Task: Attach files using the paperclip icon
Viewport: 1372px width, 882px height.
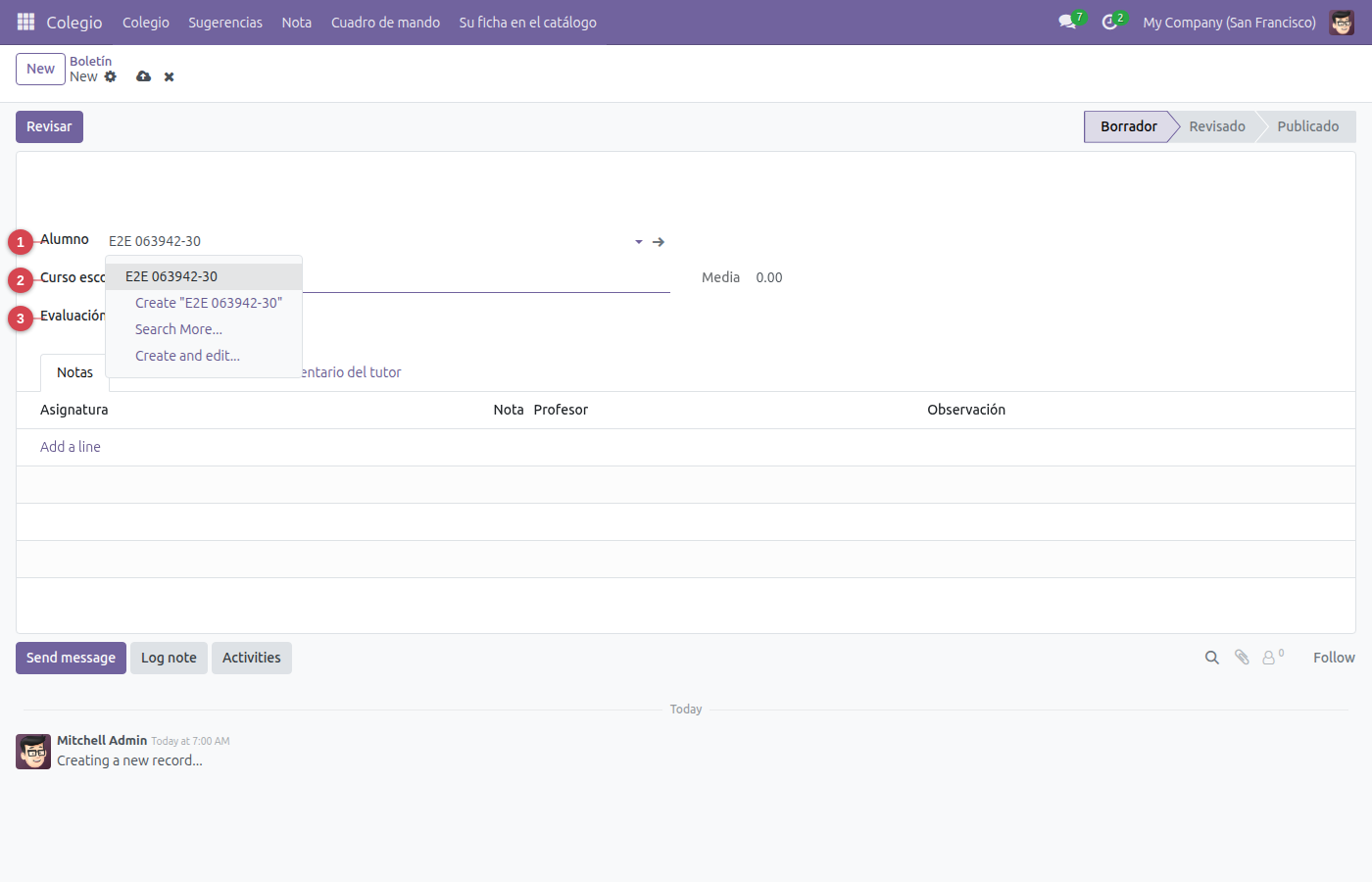Action: (1242, 658)
